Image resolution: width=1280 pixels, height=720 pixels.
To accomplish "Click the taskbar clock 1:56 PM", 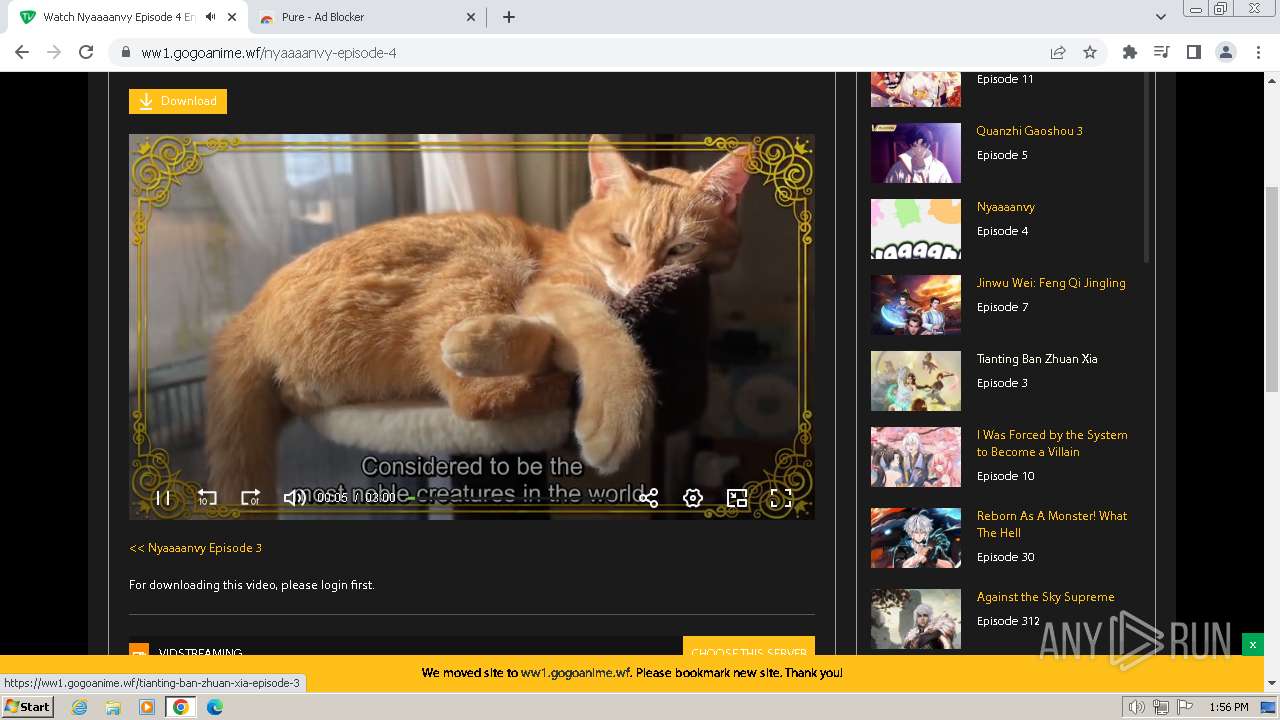I will click(1228, 707).
